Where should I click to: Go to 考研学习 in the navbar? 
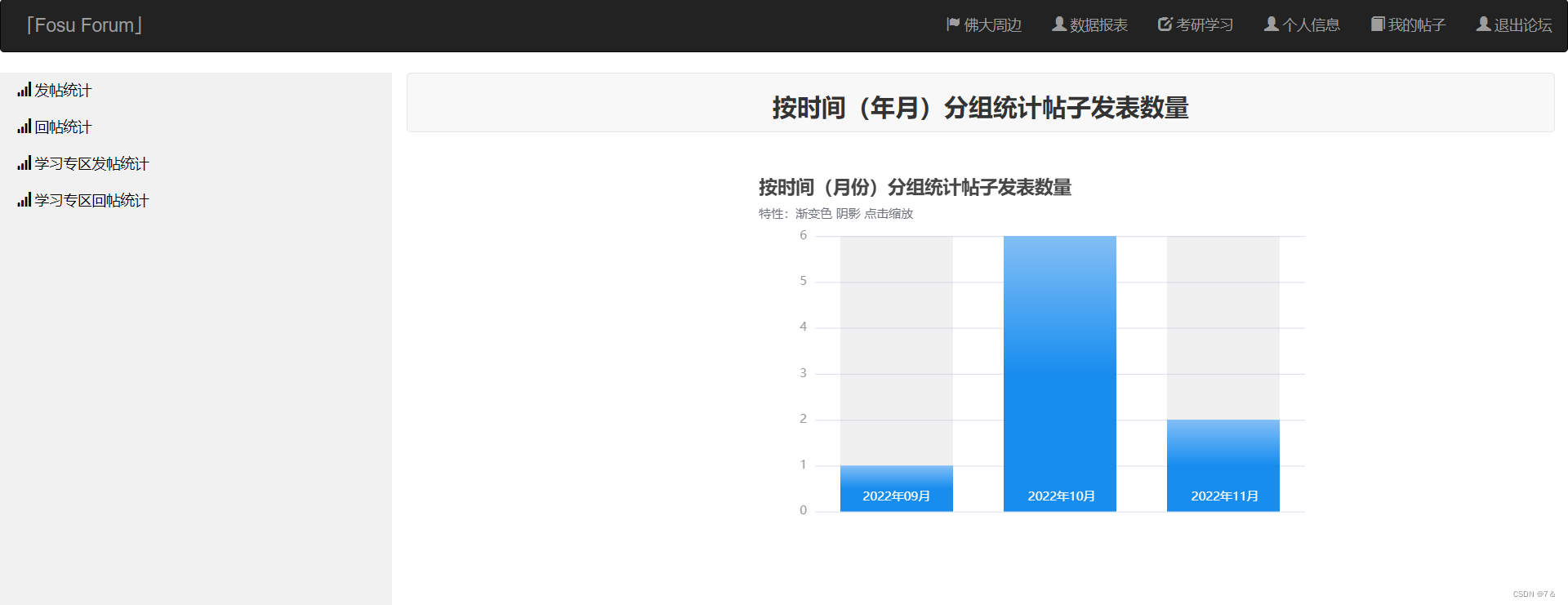(1196, 25)
